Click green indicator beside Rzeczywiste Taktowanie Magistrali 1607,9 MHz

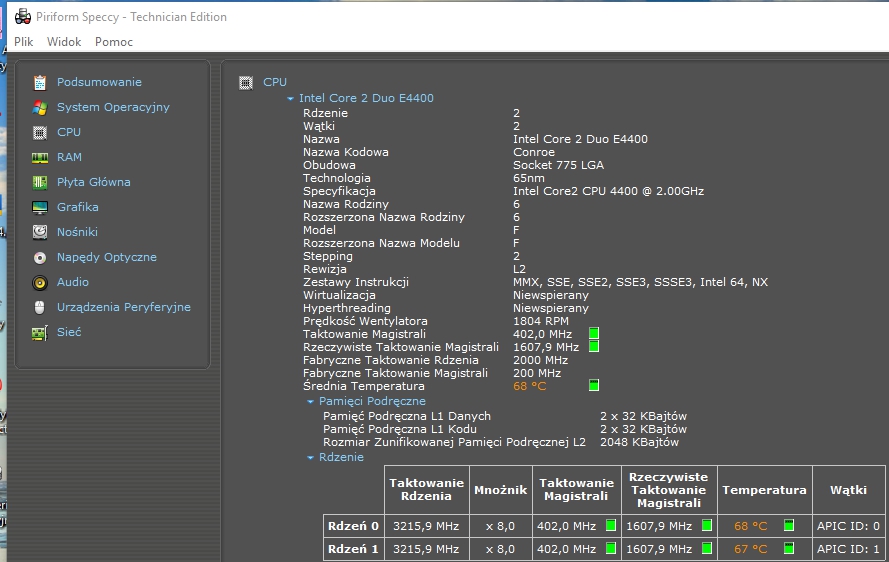[594, 347]
